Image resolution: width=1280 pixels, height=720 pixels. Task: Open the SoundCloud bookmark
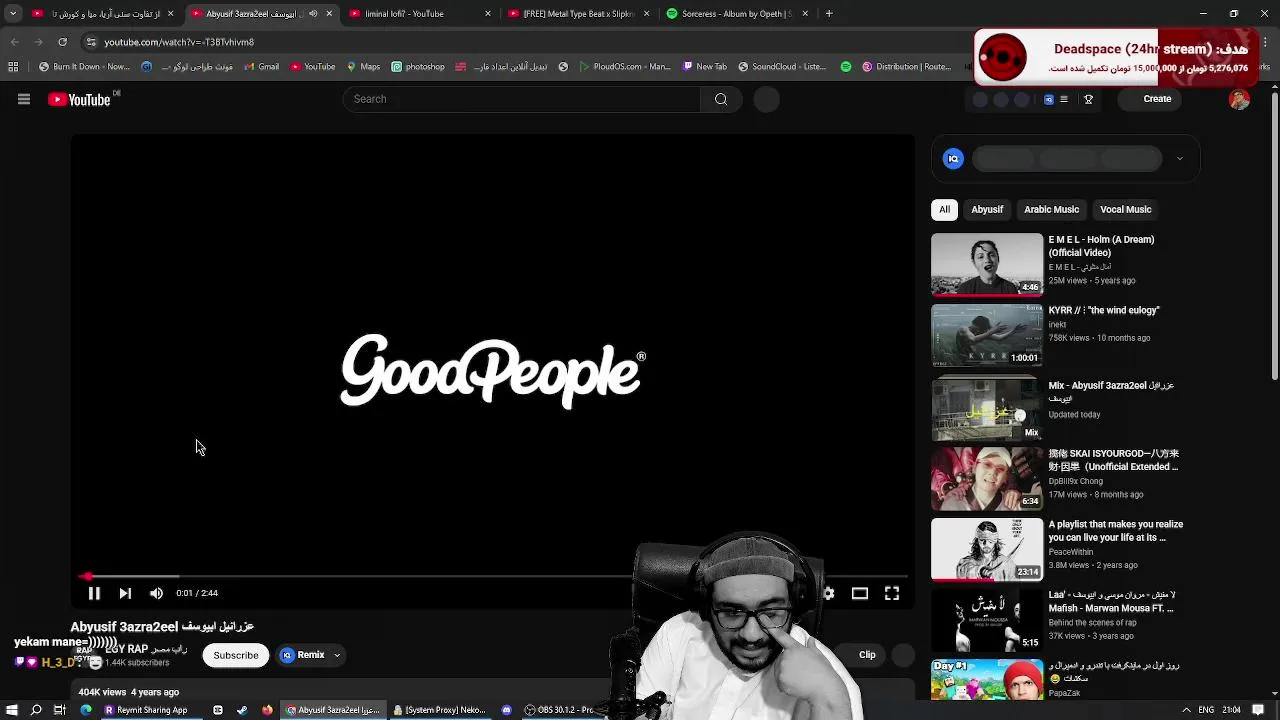(782, 67)
